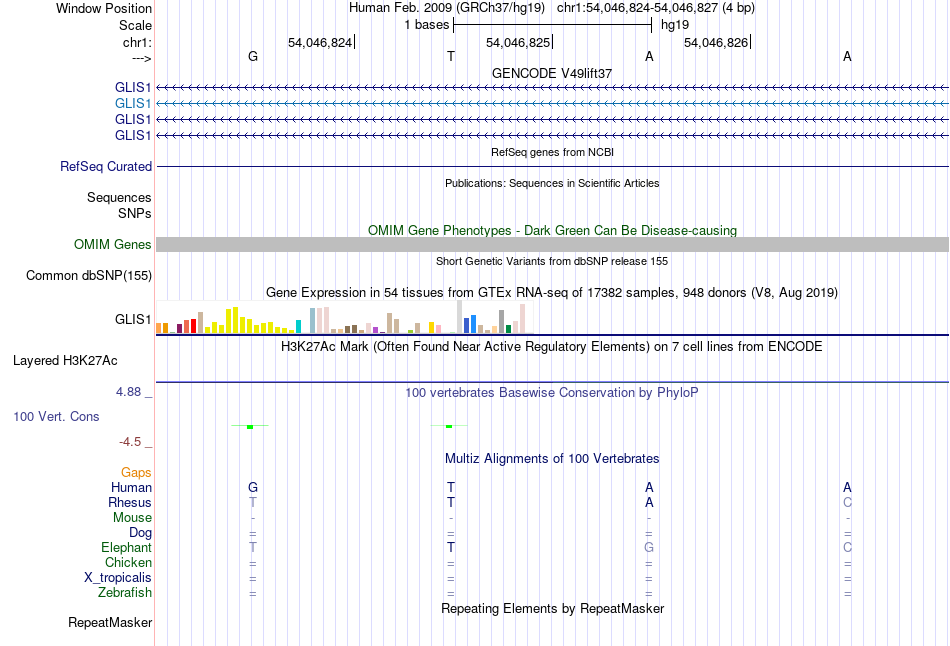Viewport: 950px width, 646px height.
Task: Click the 4.88 upper conservation scale value
Action: tap(128, 392)
